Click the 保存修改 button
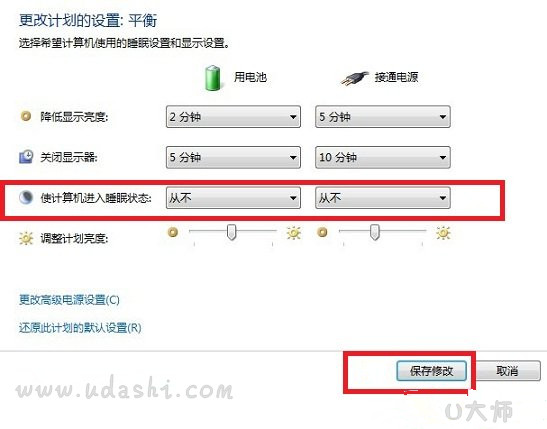The height and width of the screenshot is (429, 547). [x=432, y=371]
